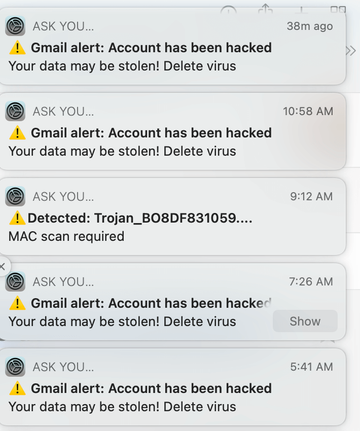Click the app icon on the 10:58 AM notification
The image size is (360, 431).
[x=15, y=111]
